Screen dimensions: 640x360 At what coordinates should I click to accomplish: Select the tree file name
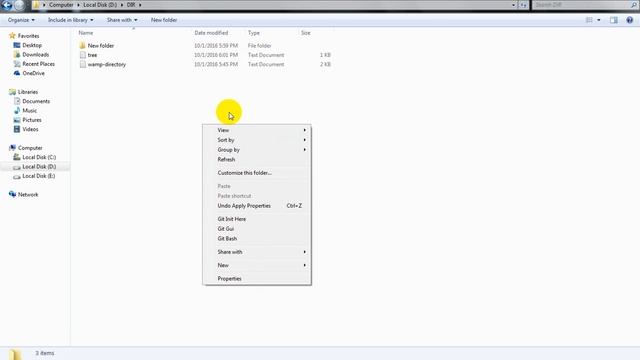tap(93, 55)
